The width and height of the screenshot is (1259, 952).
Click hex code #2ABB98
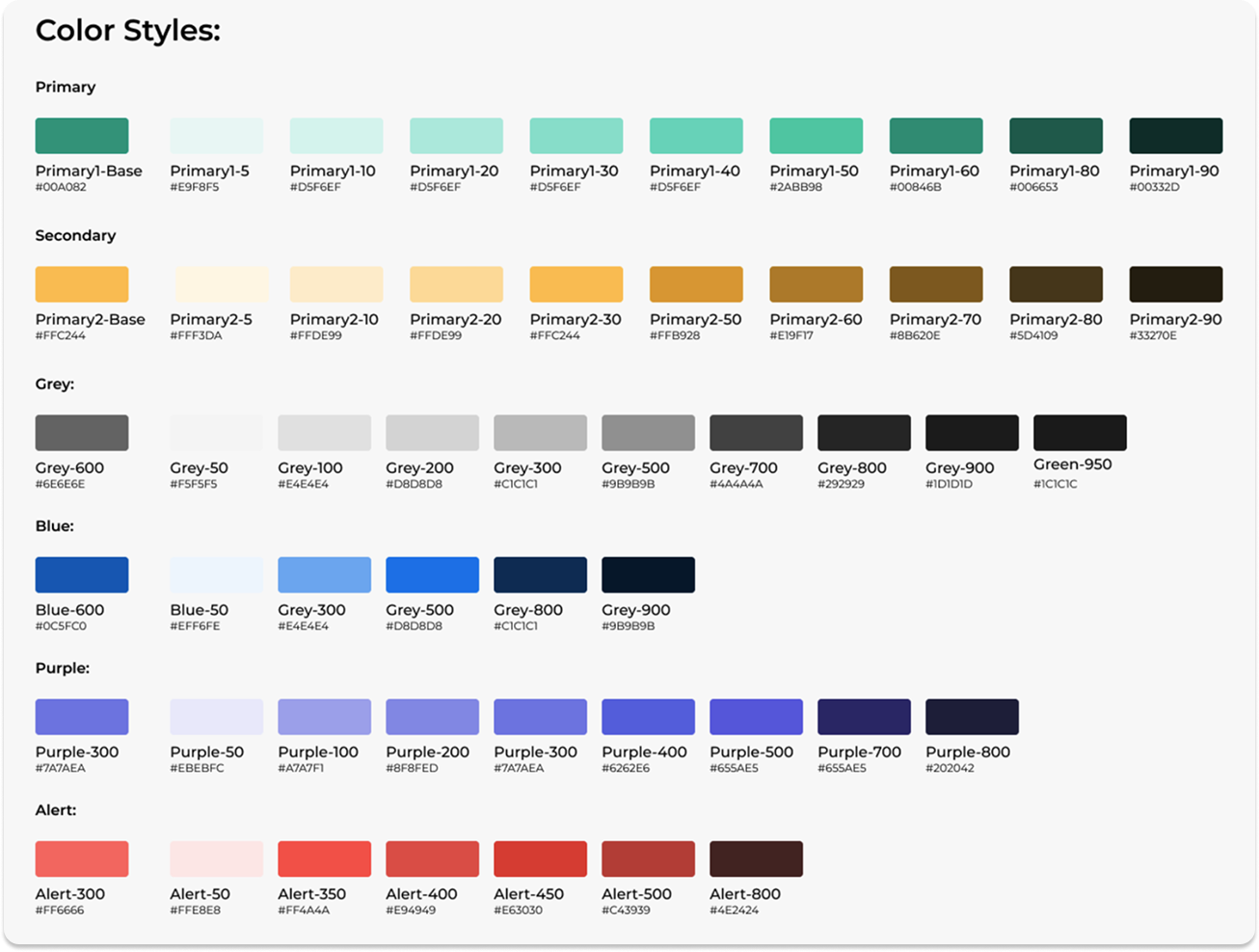796,187
